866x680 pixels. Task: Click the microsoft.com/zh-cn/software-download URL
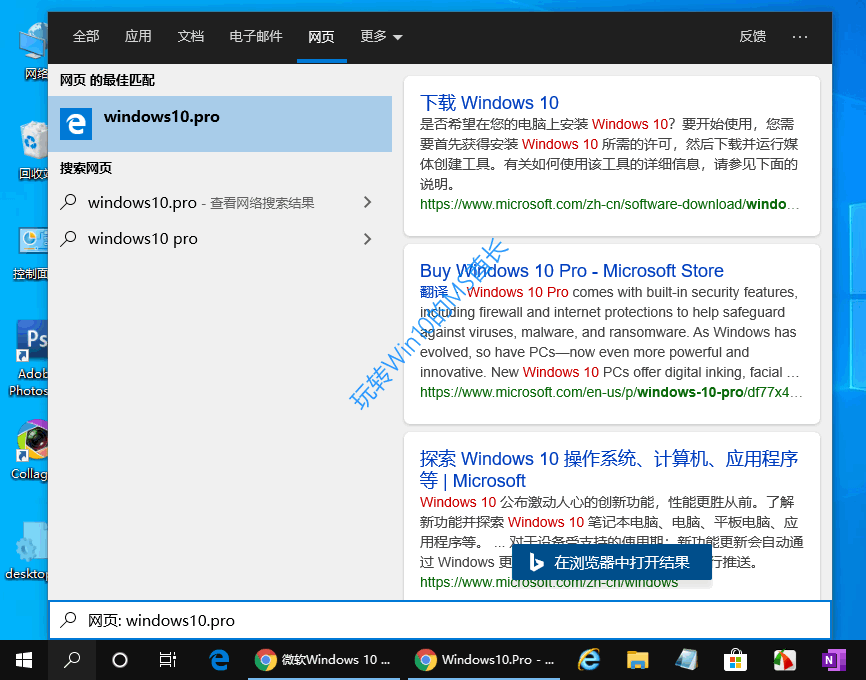click(609, 204)
